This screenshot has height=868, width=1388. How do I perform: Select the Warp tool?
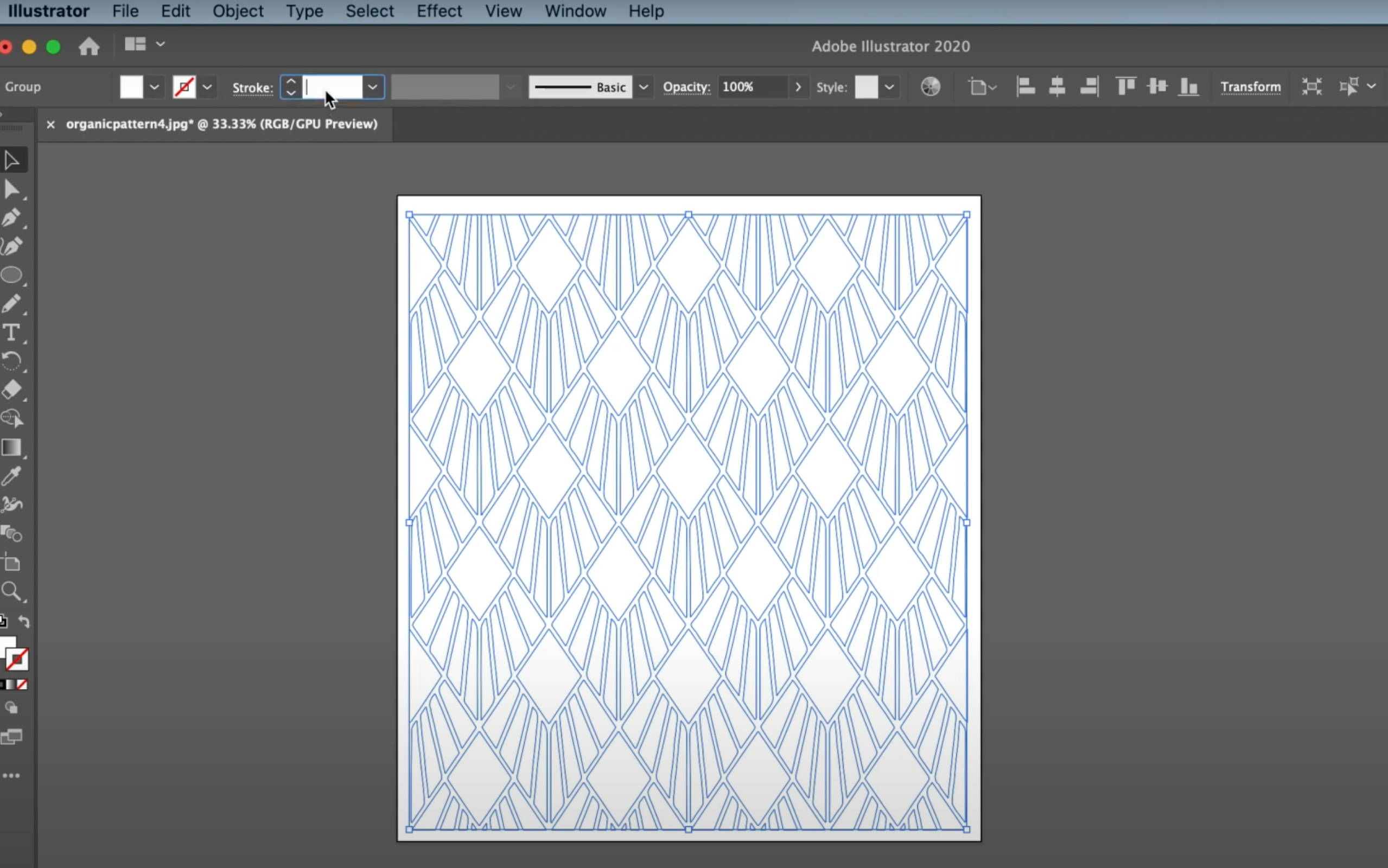click(x=11, y=505)
